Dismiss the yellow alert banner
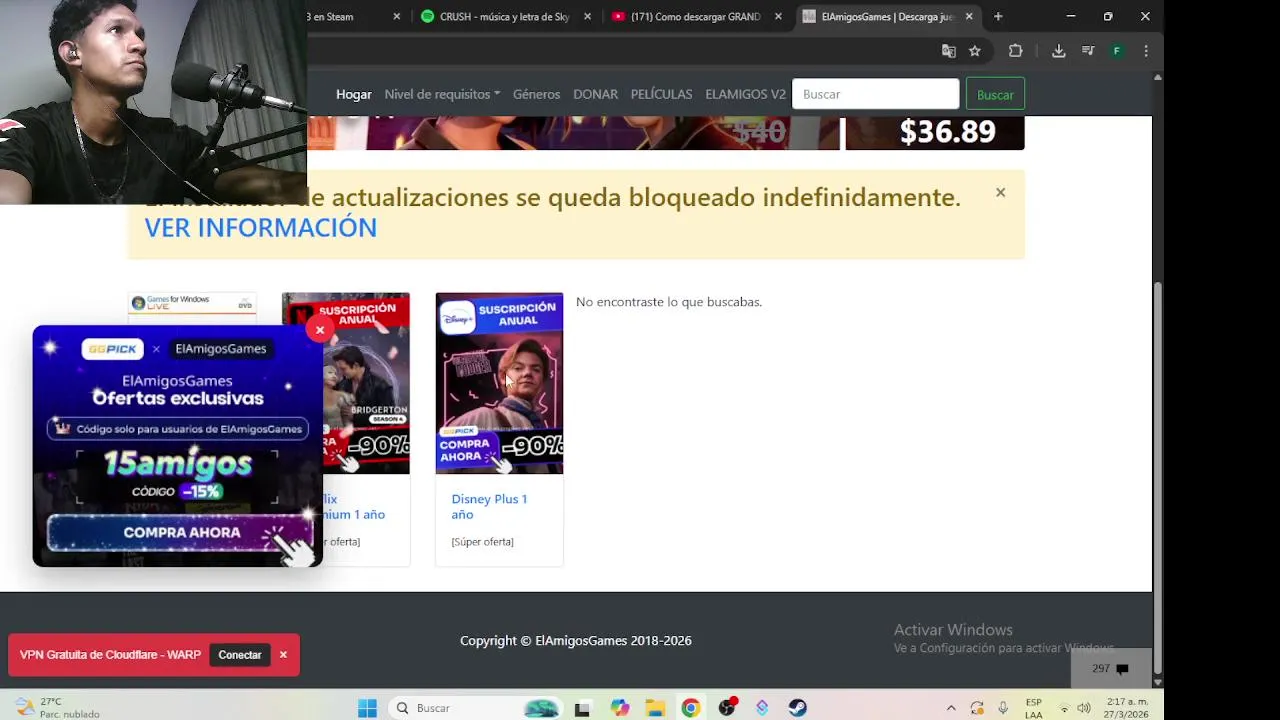This screenshot has width=1280, height=720. click(1000, 192)
